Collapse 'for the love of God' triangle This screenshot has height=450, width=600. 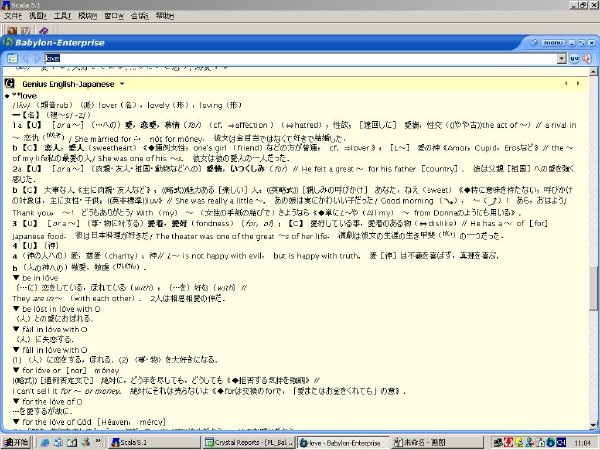coord(16,422)
